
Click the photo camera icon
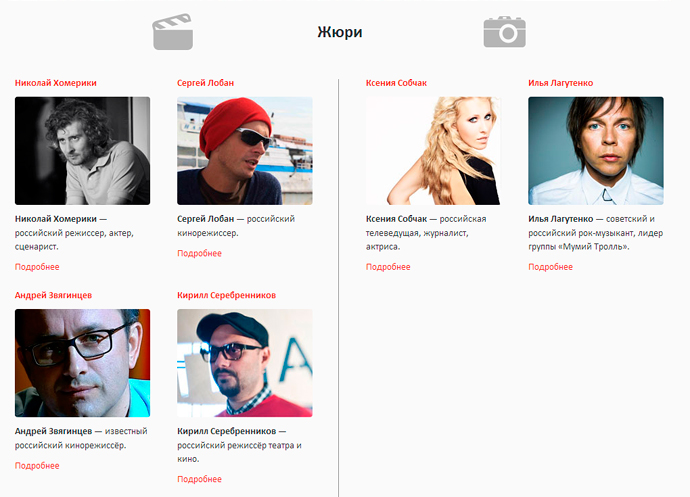click(x=504, y=32)
